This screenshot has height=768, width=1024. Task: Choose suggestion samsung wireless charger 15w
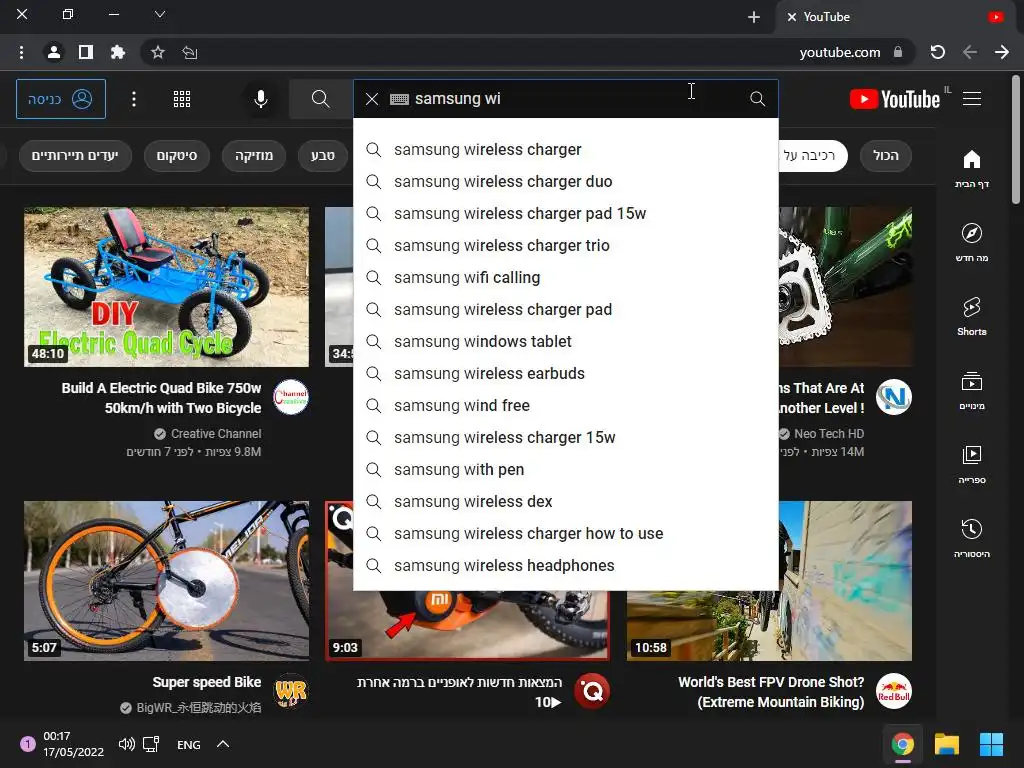[566, 438]
